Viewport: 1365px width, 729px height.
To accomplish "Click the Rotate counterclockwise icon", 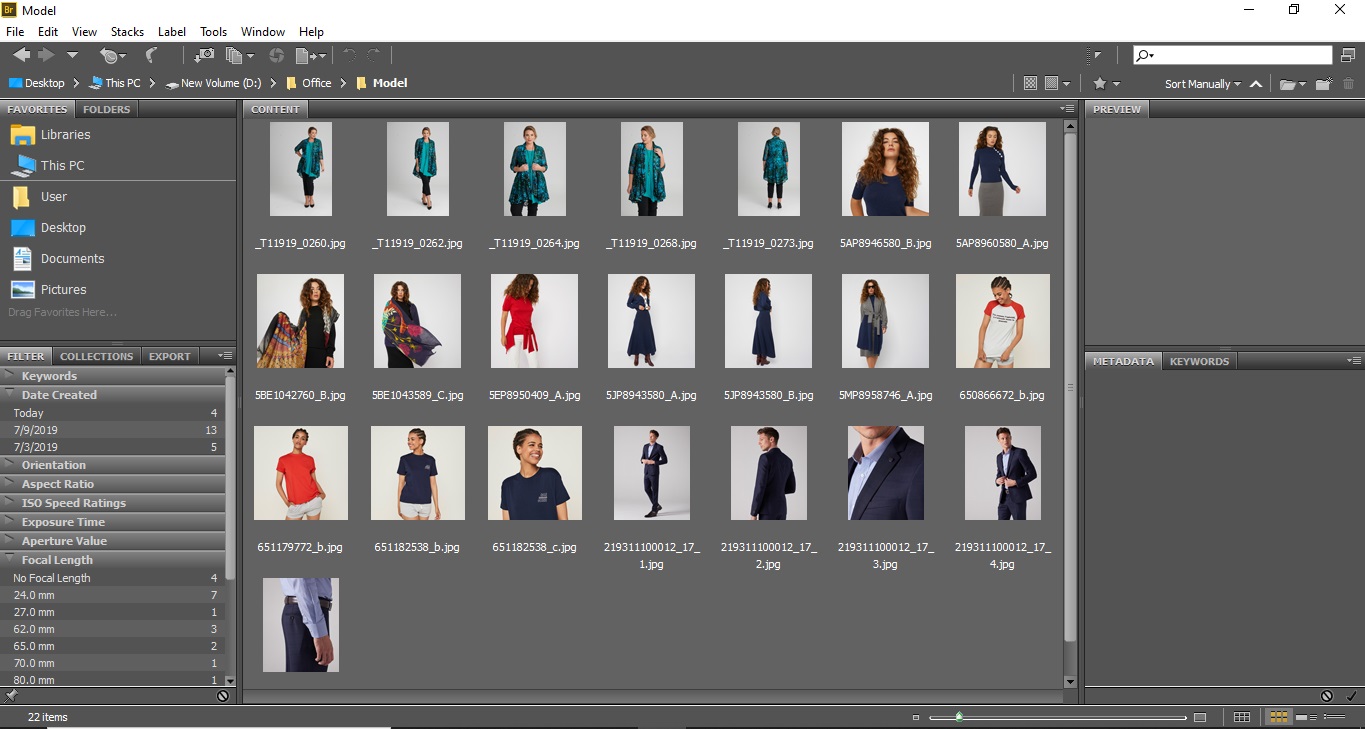I will point(349,55).
